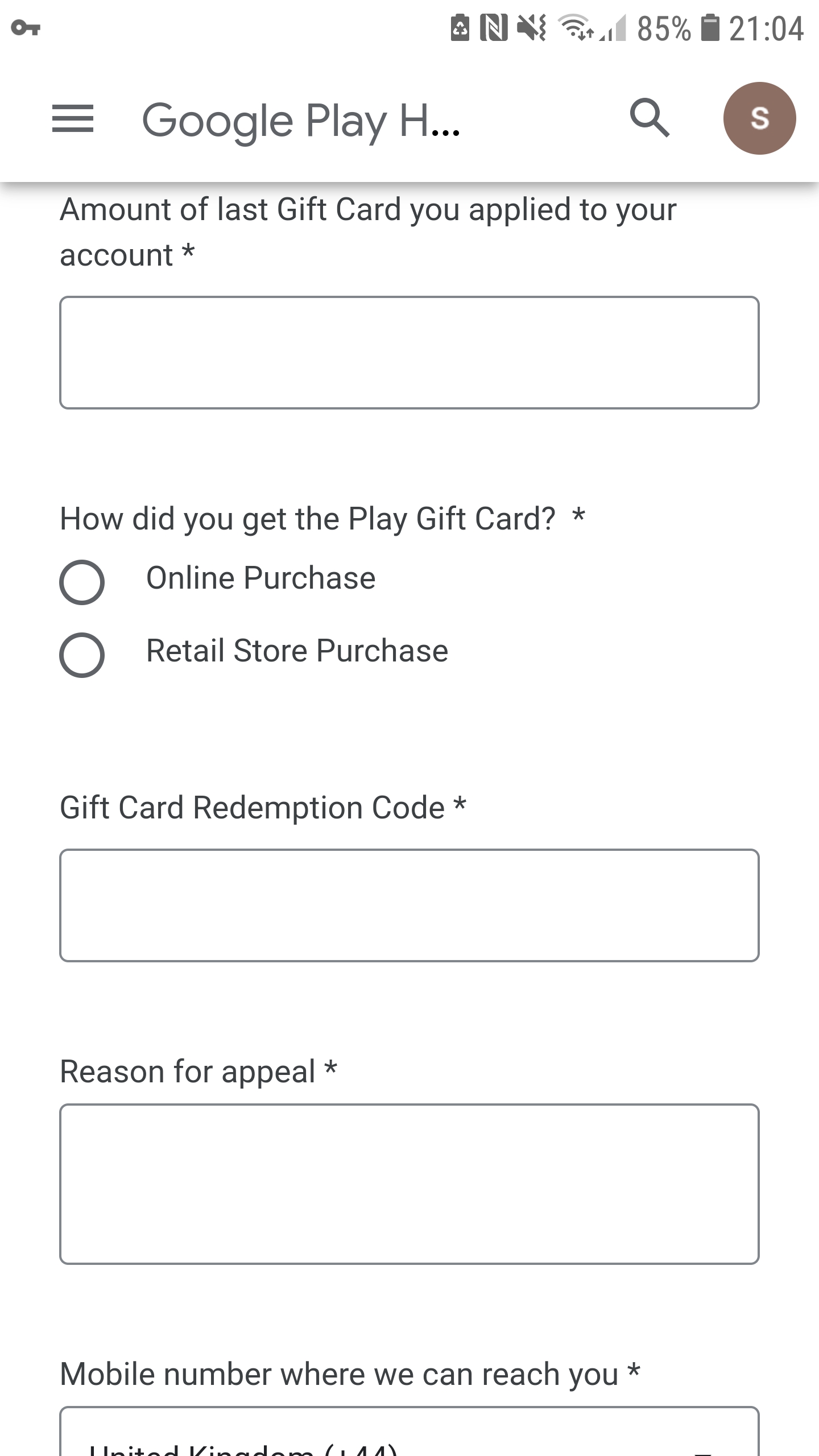Tap the search magnifier icon
Viewport: 819px width, 1456px height.
(x=650, y=118)
